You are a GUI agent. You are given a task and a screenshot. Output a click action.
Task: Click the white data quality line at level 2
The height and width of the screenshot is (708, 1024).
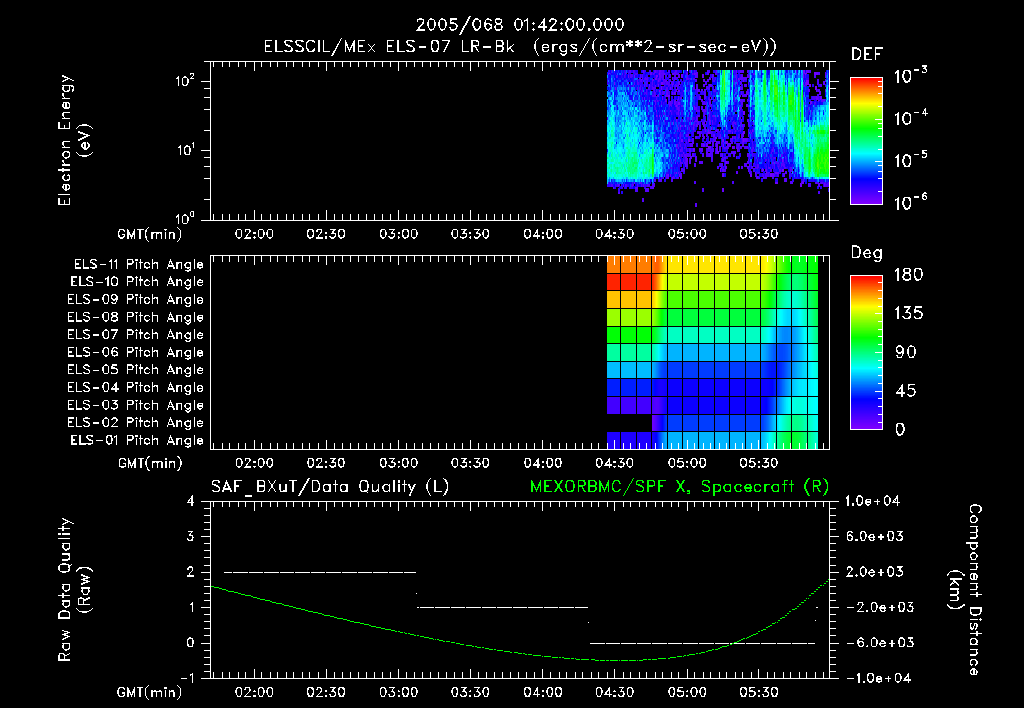point(320,572)
